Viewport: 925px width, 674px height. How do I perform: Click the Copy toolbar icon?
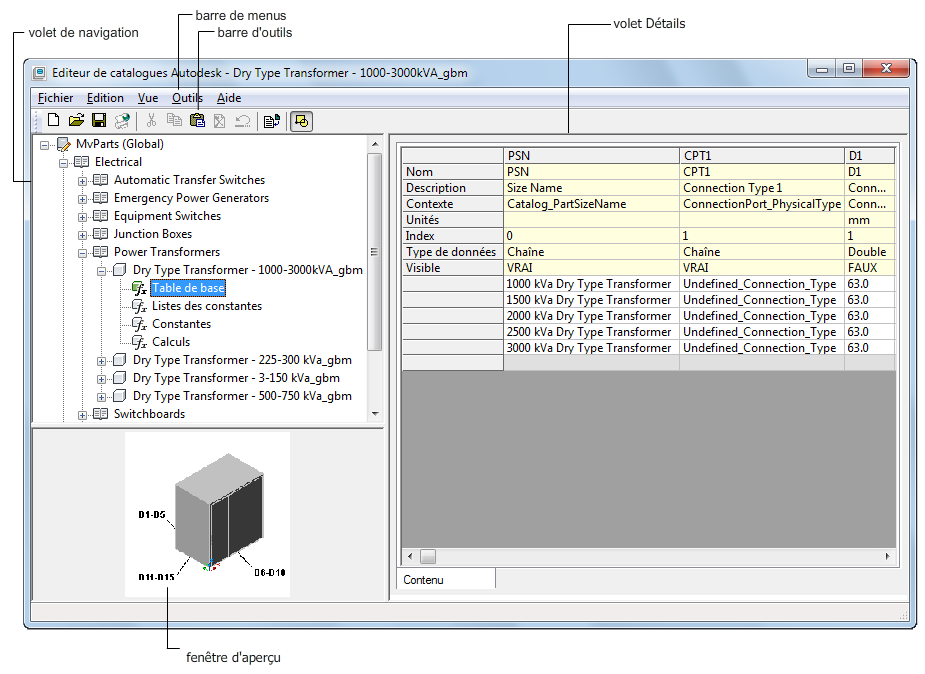pos(174,120)
